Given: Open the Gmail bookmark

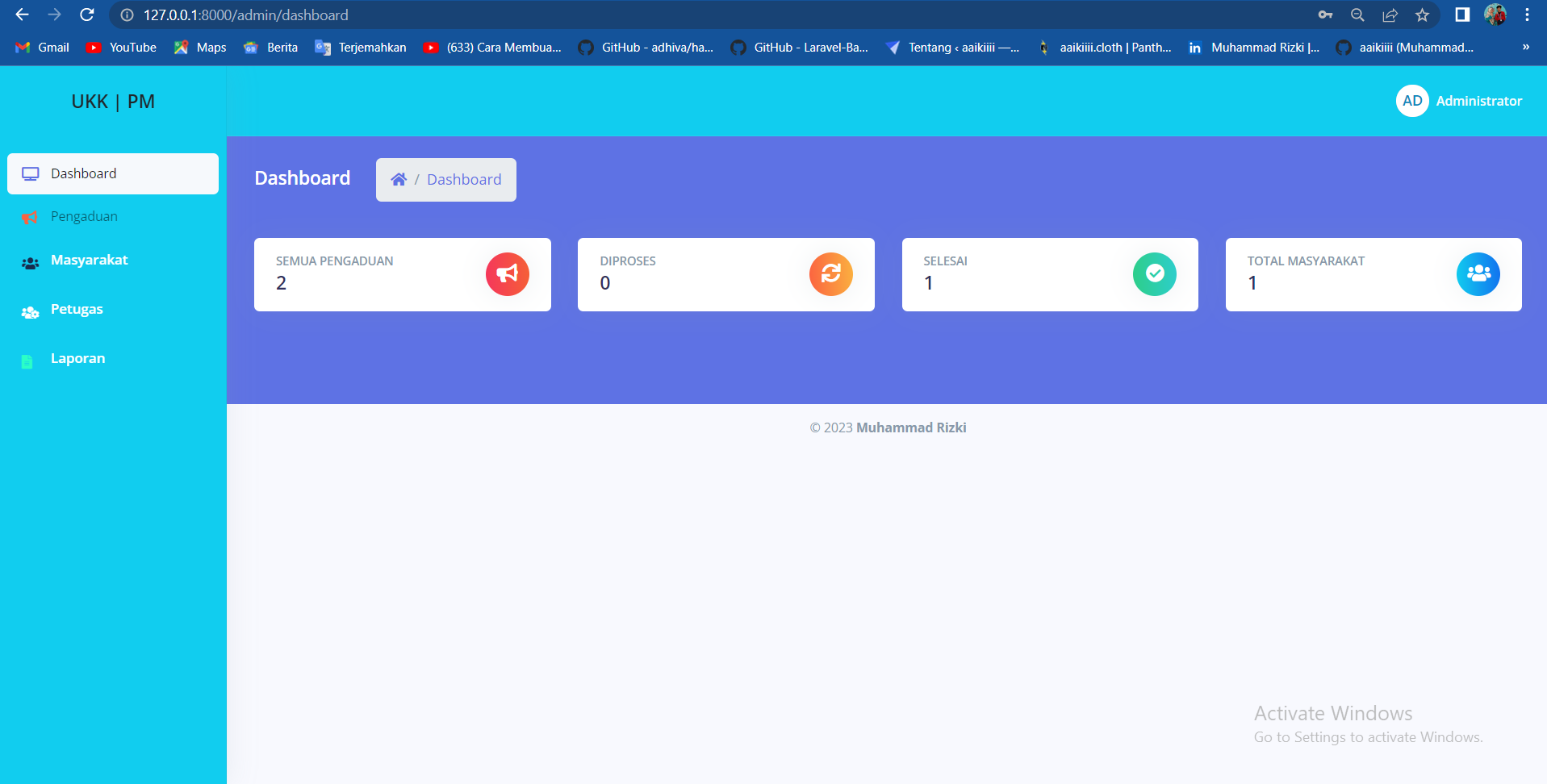Looking at the screenshot, I should pos(43,48).
